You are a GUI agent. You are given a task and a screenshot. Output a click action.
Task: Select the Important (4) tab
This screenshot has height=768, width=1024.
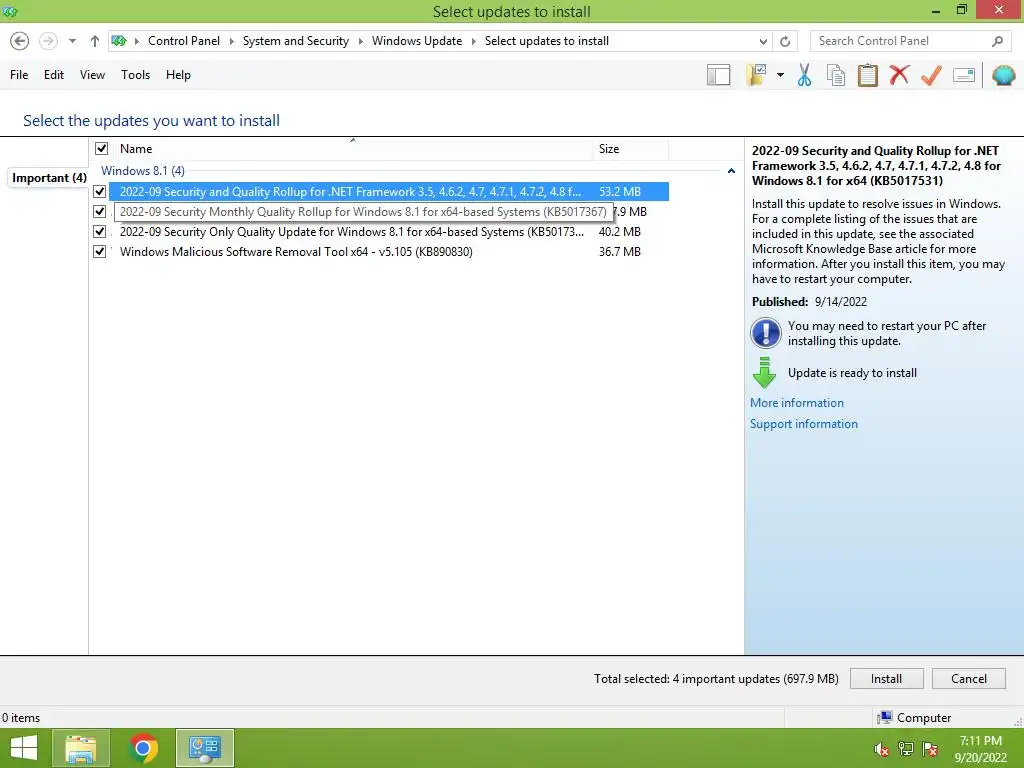(49, 178)
